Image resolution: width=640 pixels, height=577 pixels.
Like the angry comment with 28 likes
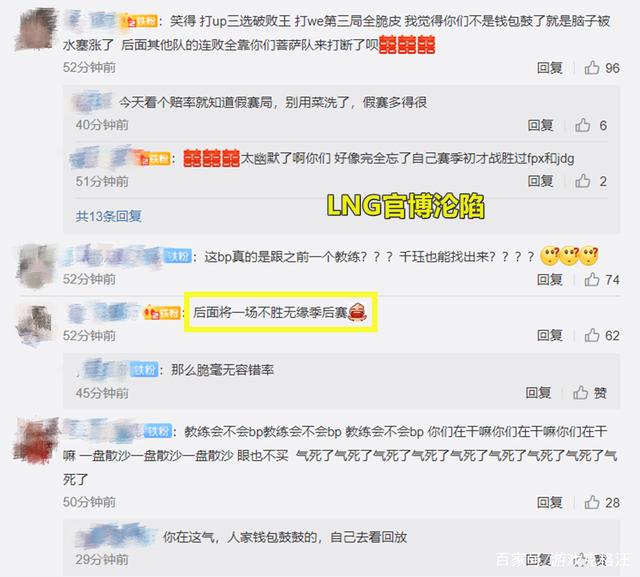(592, 502)
